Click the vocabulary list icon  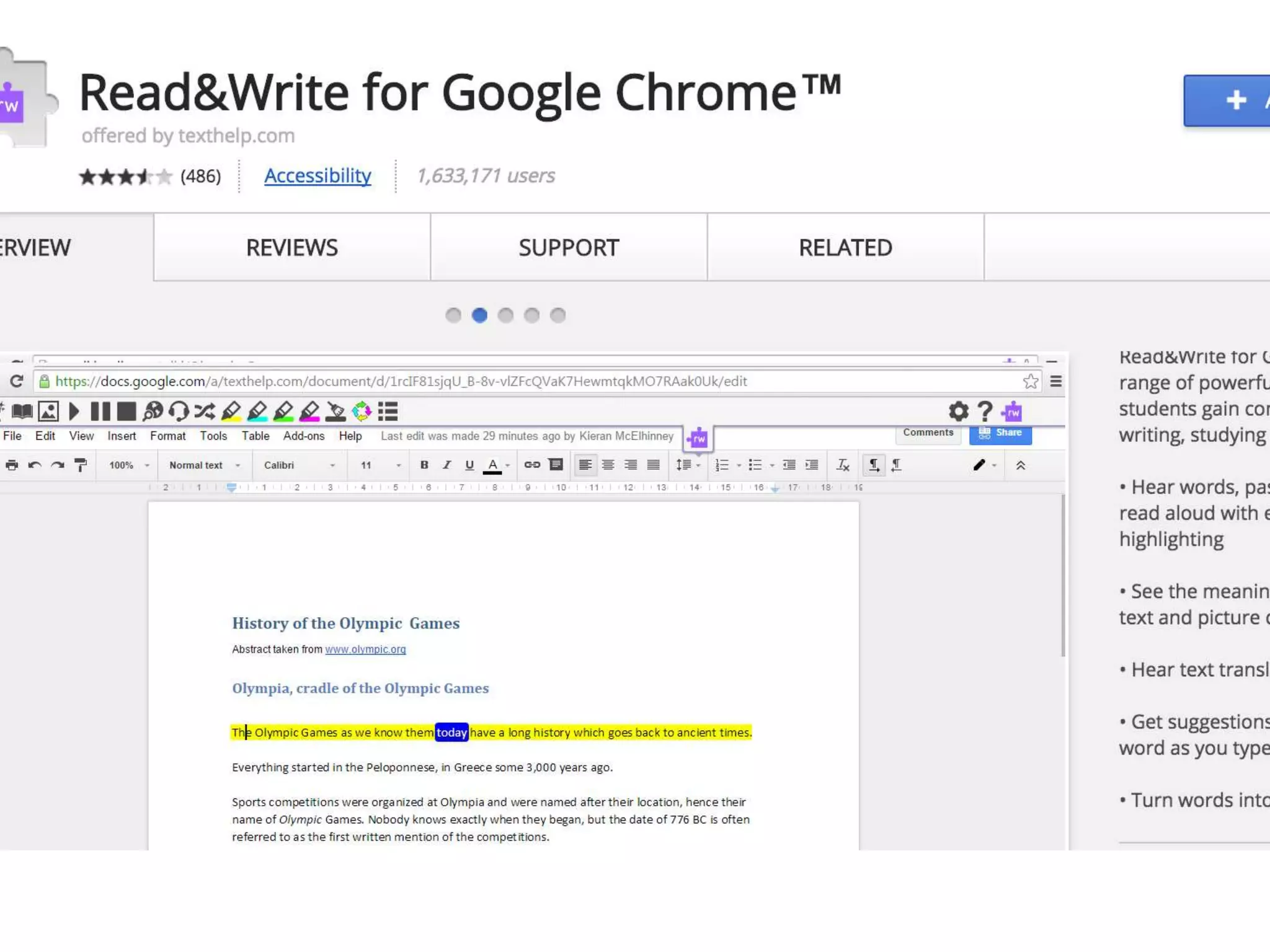click(x=388, y=412)
